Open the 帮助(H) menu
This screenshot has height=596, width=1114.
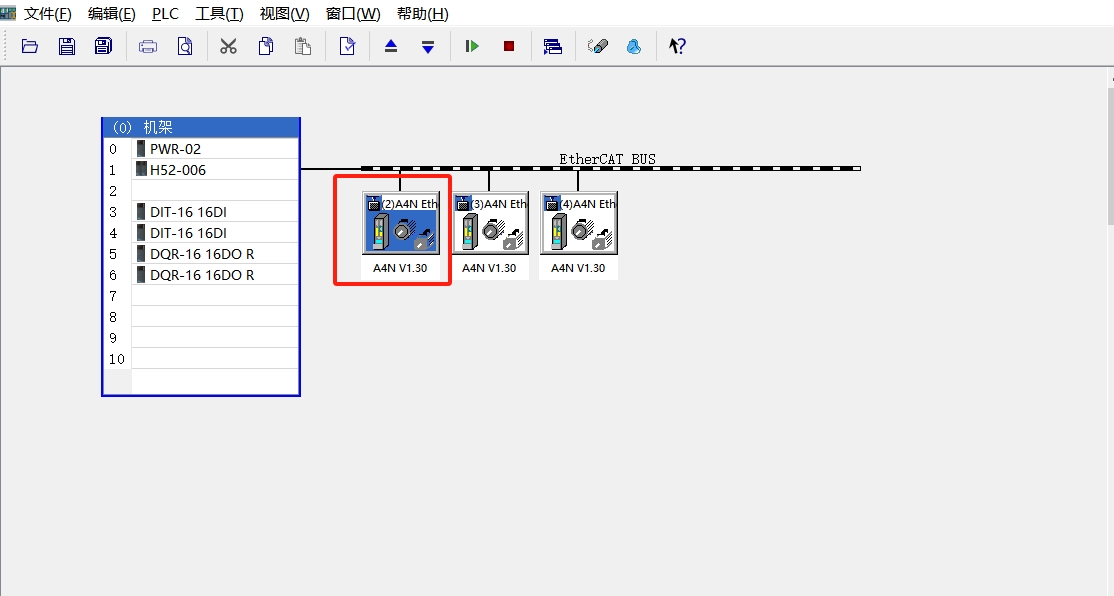(422, 14)
